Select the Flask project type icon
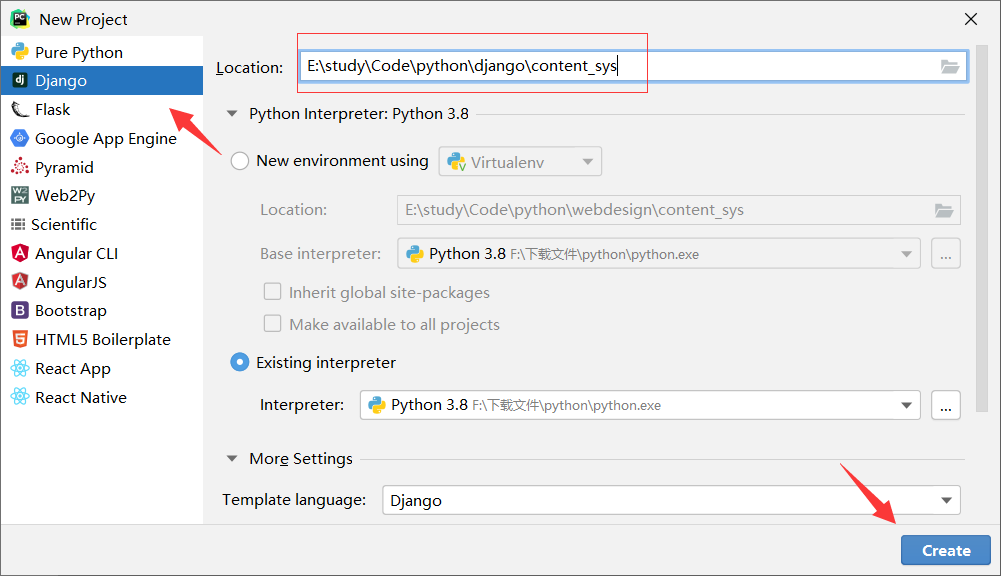This screenshot has width=1001, height=576. click(20, 110)
